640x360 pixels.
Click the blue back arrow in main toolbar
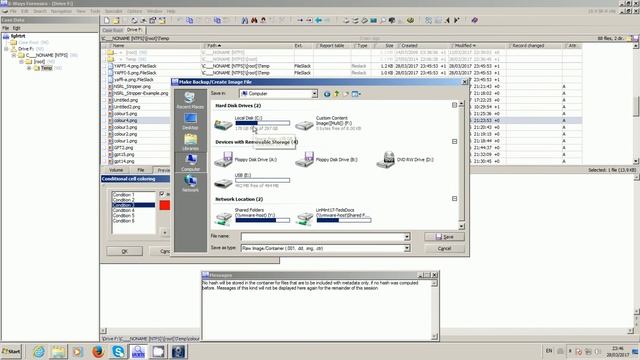coord(318,20)
